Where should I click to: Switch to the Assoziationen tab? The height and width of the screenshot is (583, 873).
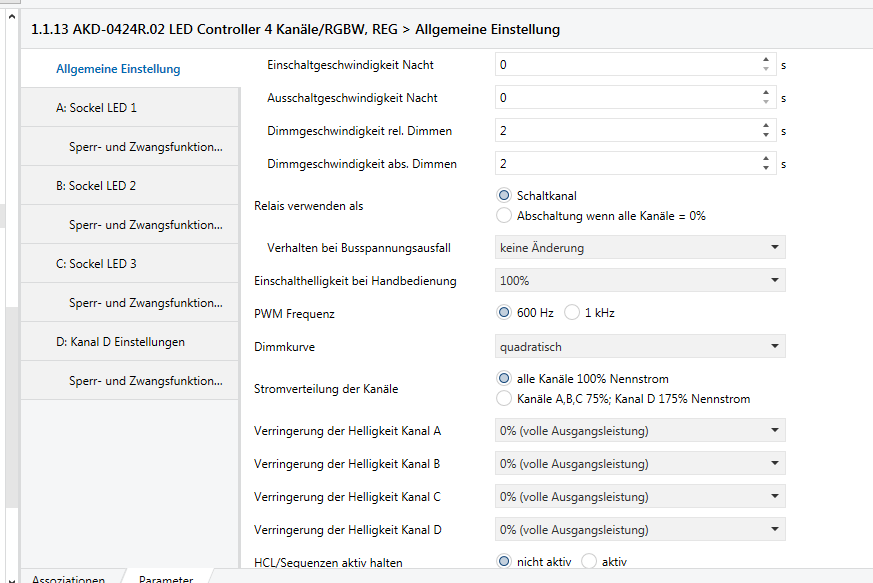click(69, 579)
